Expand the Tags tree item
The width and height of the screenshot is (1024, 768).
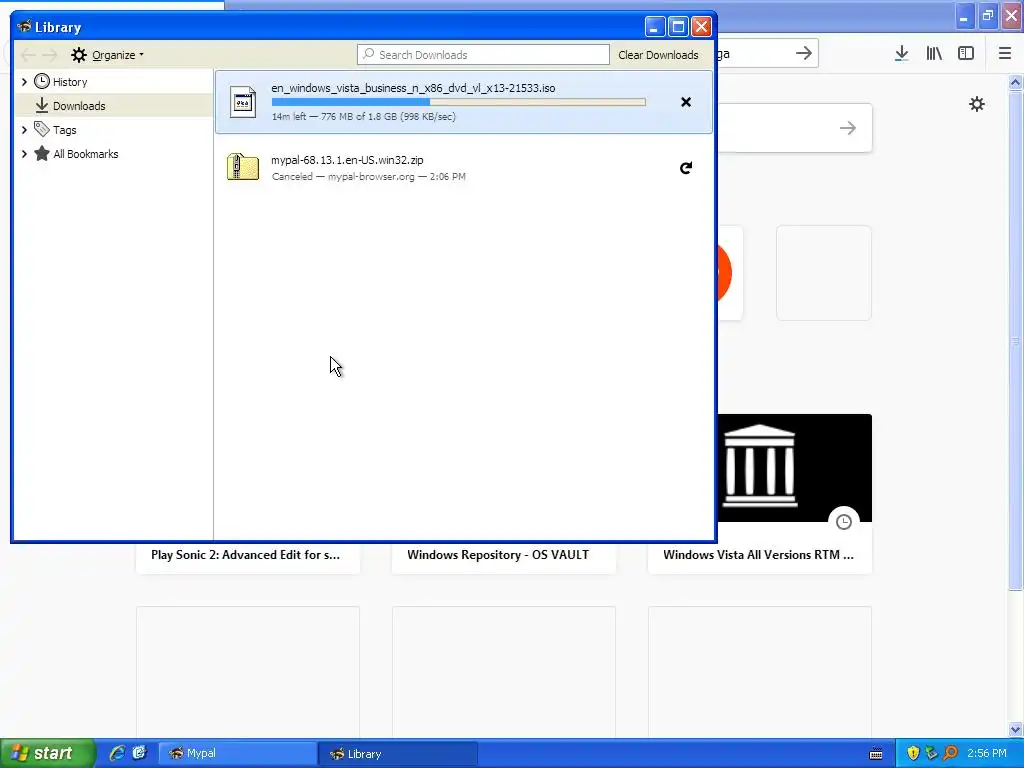[x=24, y=130]
